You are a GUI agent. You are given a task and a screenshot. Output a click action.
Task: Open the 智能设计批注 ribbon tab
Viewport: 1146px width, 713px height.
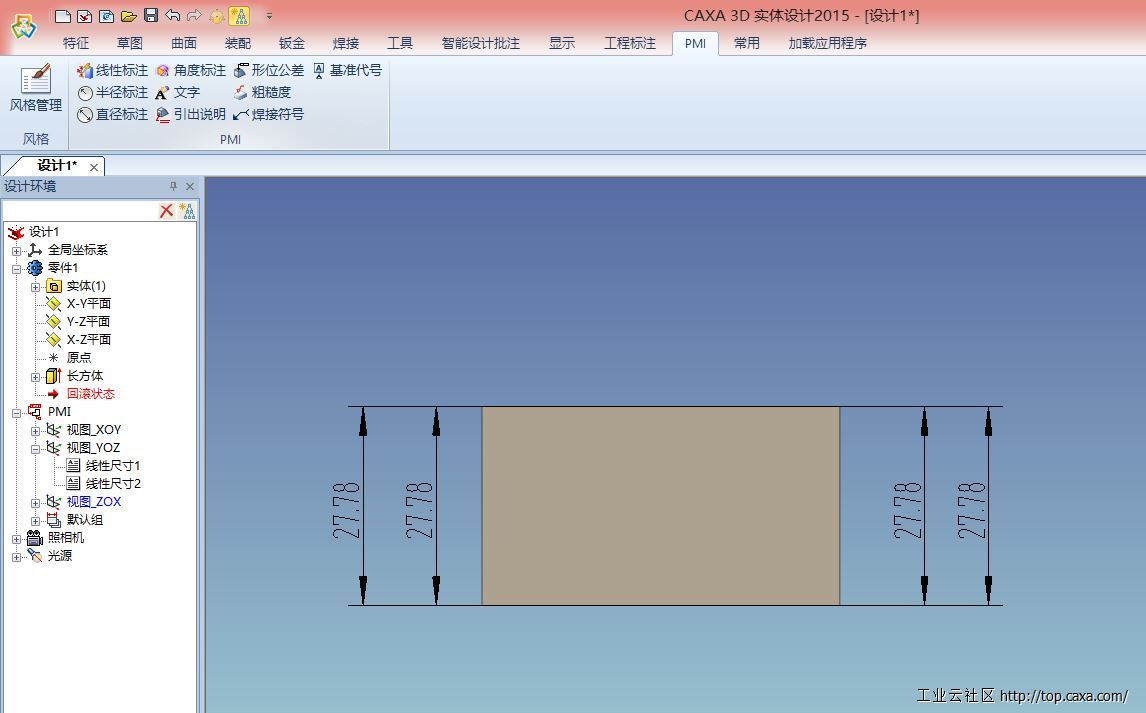pyautogui.click(x=480, y=43)
